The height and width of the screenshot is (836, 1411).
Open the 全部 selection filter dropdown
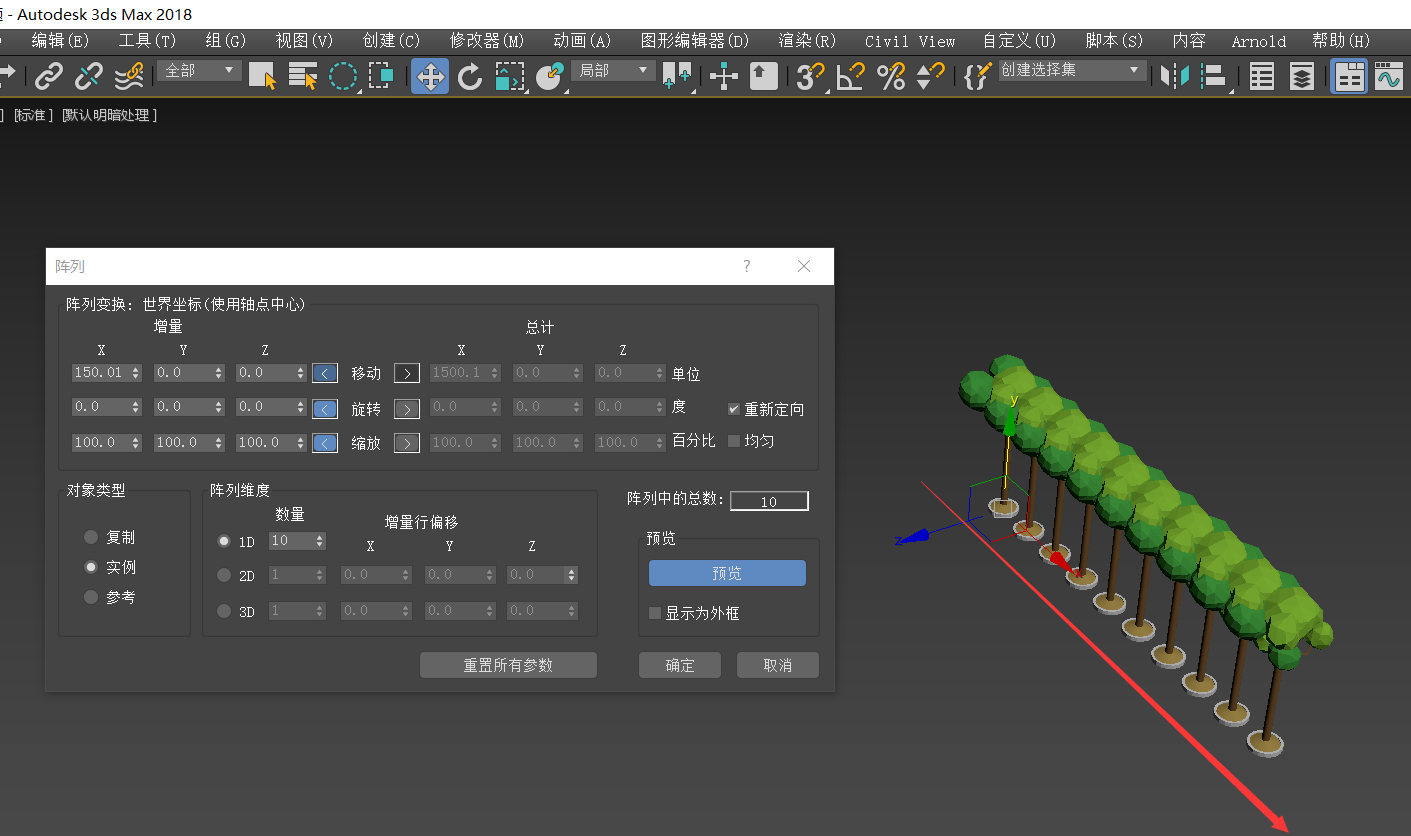(x=199, y=71)
